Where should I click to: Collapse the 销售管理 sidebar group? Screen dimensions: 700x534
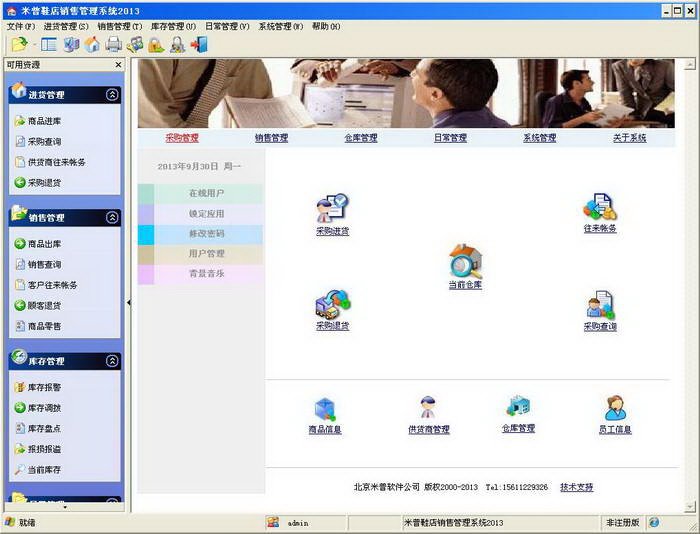point(112,217)
